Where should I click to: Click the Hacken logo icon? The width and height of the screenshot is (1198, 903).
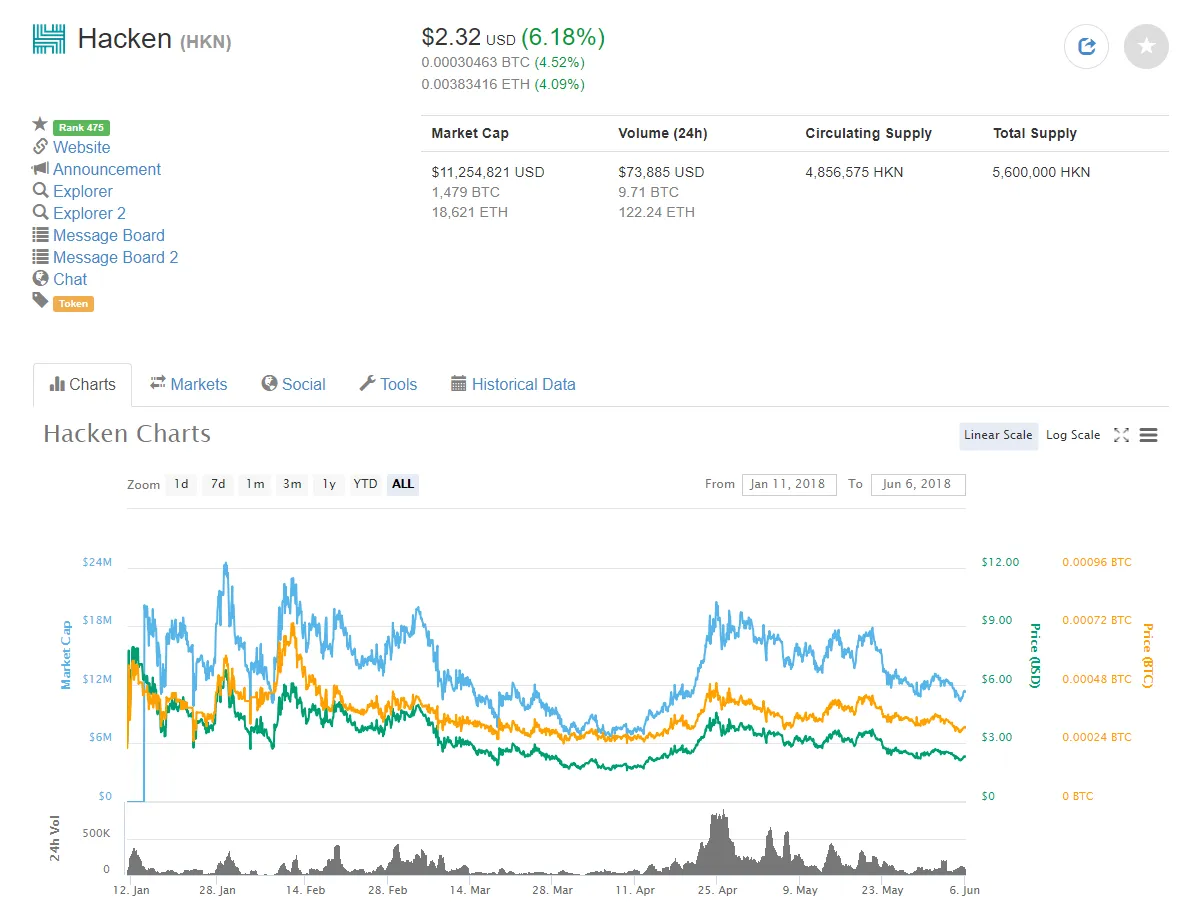(x=49, y=39)
